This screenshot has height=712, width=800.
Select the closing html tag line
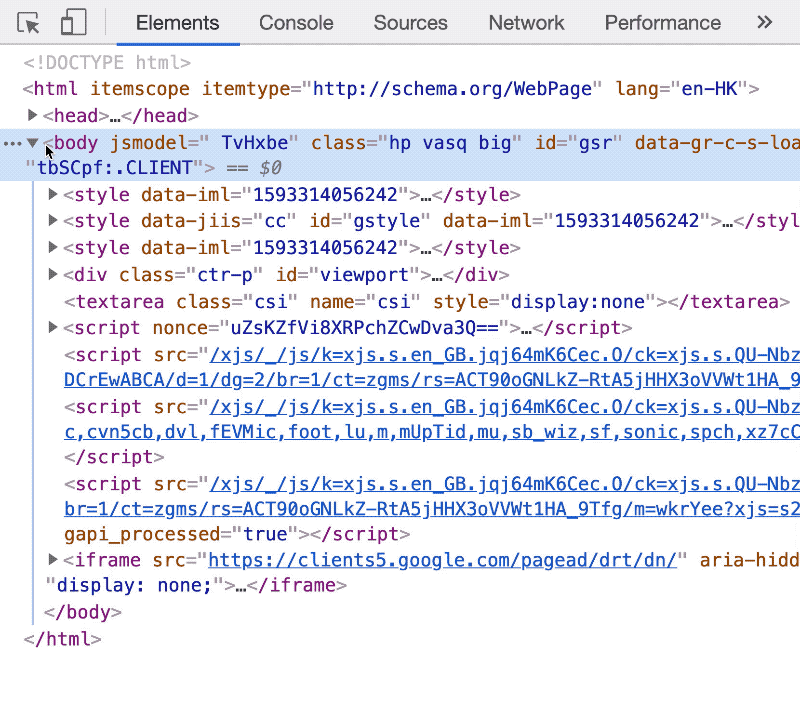click(x=62, y=638)
